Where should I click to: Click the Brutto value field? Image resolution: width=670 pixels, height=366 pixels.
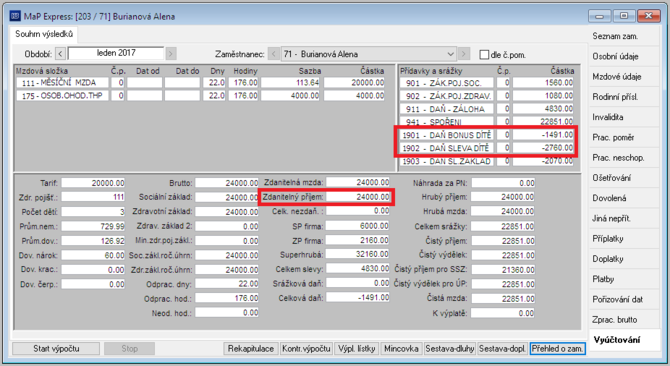[x=227, y=183]
